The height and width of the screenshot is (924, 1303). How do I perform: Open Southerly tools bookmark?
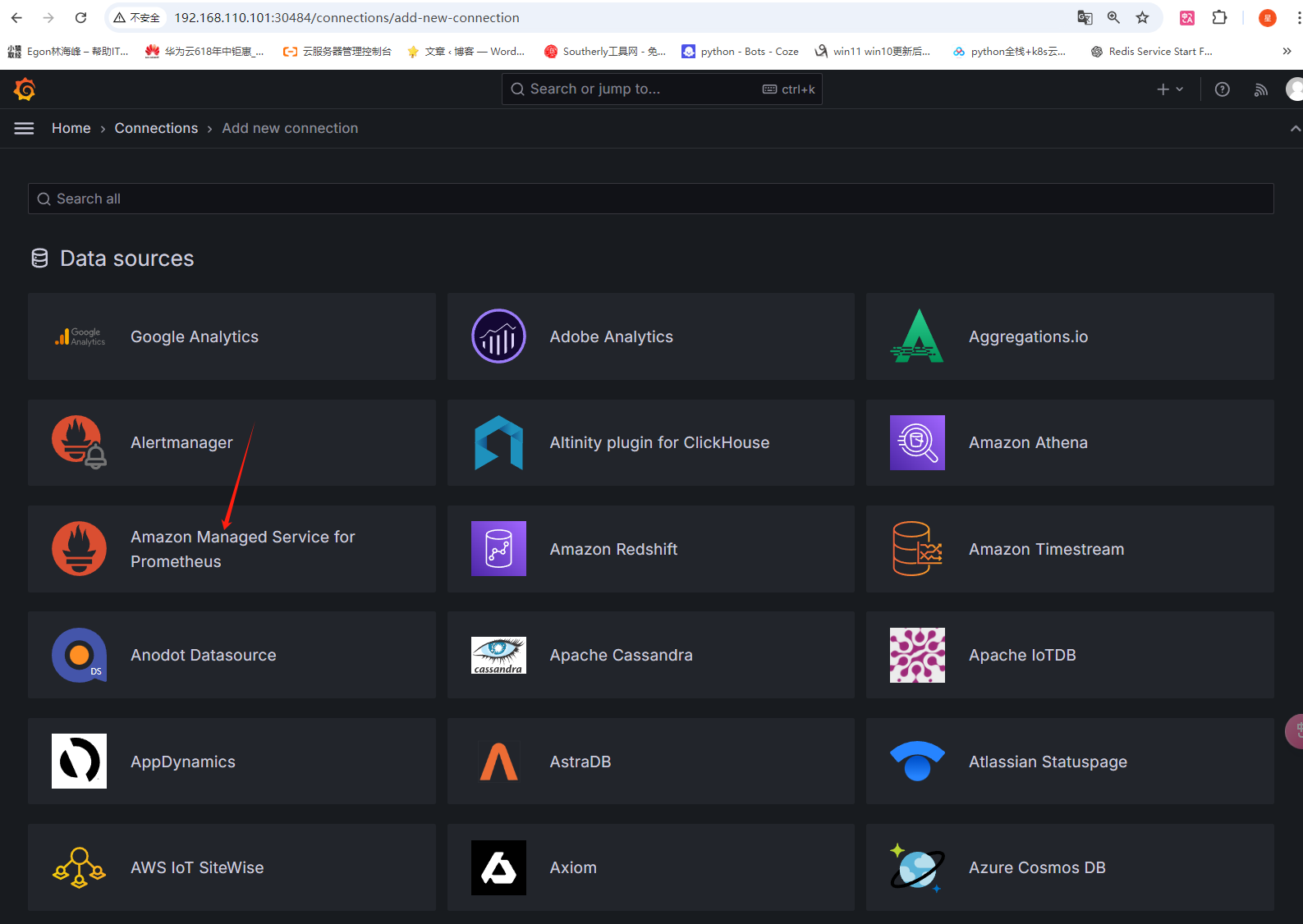pos(605,51)
